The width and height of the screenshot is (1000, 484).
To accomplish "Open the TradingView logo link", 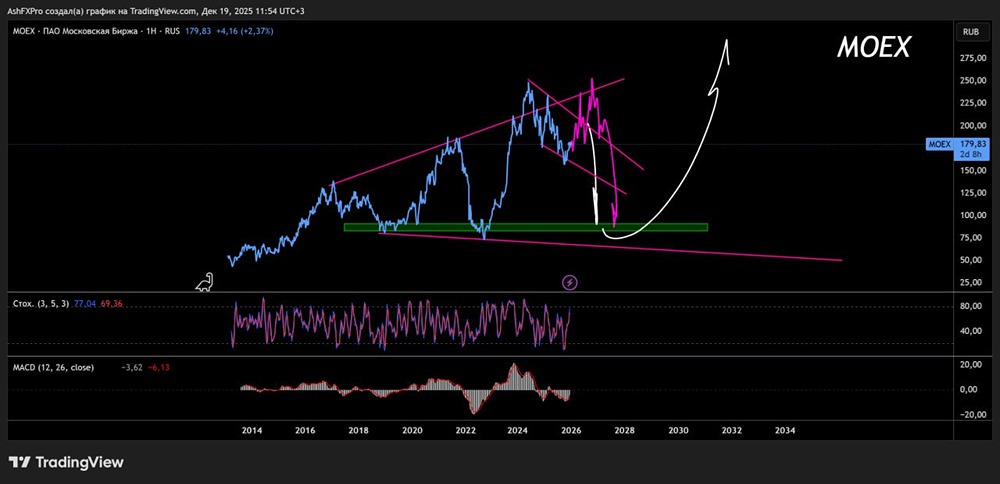I will [66, 462].
